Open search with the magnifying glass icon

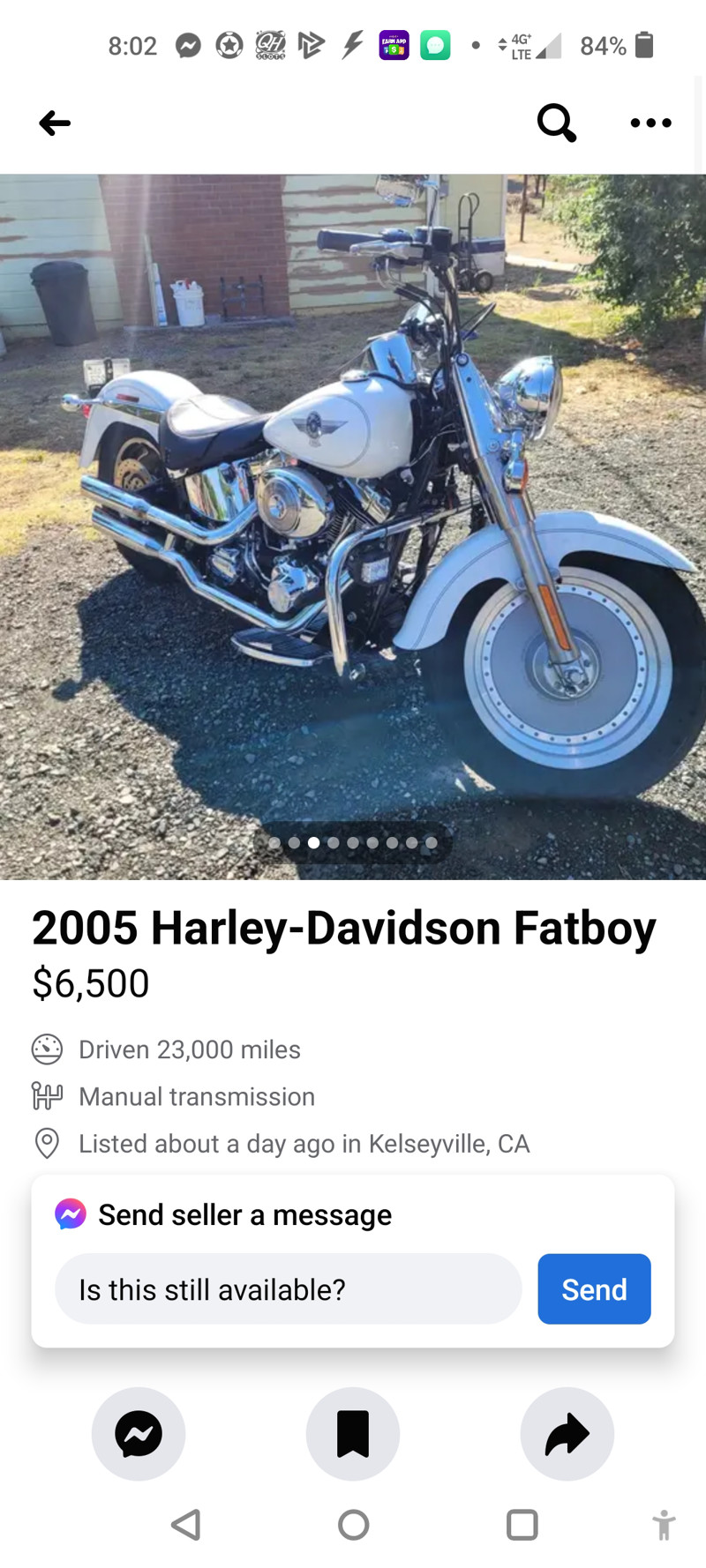[557, 123]
